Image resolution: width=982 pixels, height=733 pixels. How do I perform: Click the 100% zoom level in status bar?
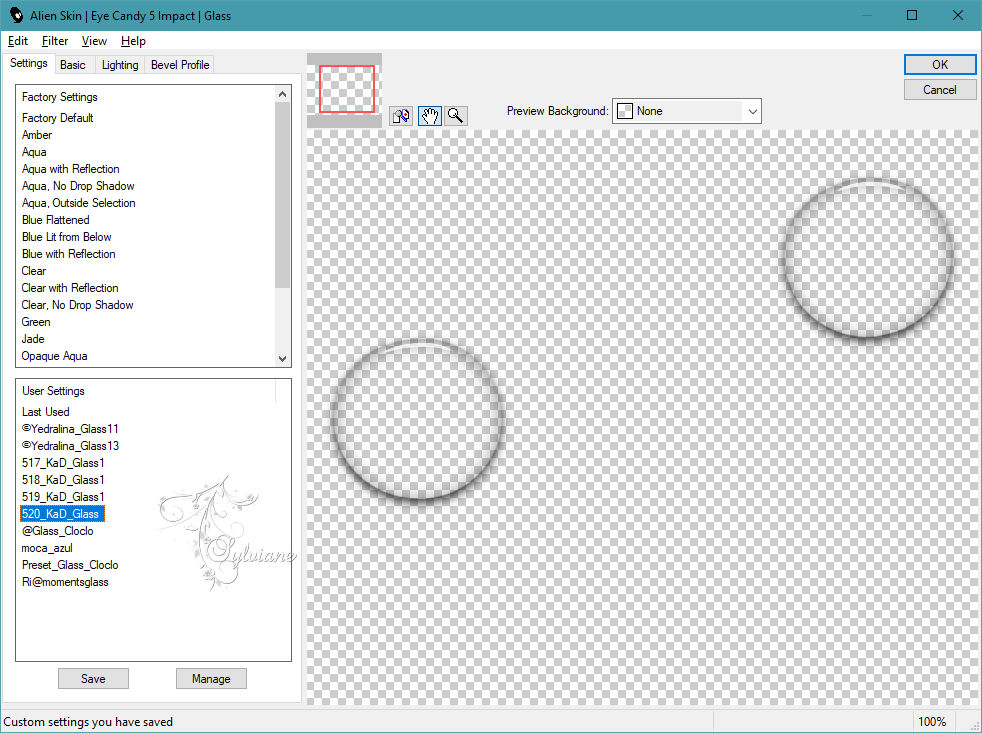[932, 722]
